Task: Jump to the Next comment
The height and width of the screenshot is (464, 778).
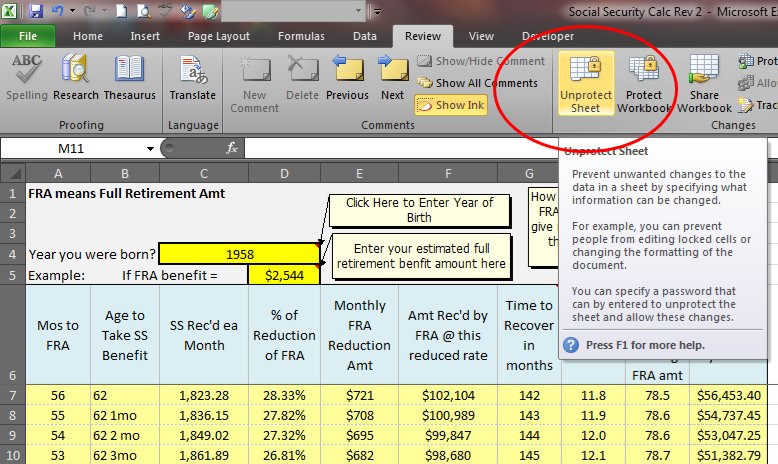Action: 392,77
